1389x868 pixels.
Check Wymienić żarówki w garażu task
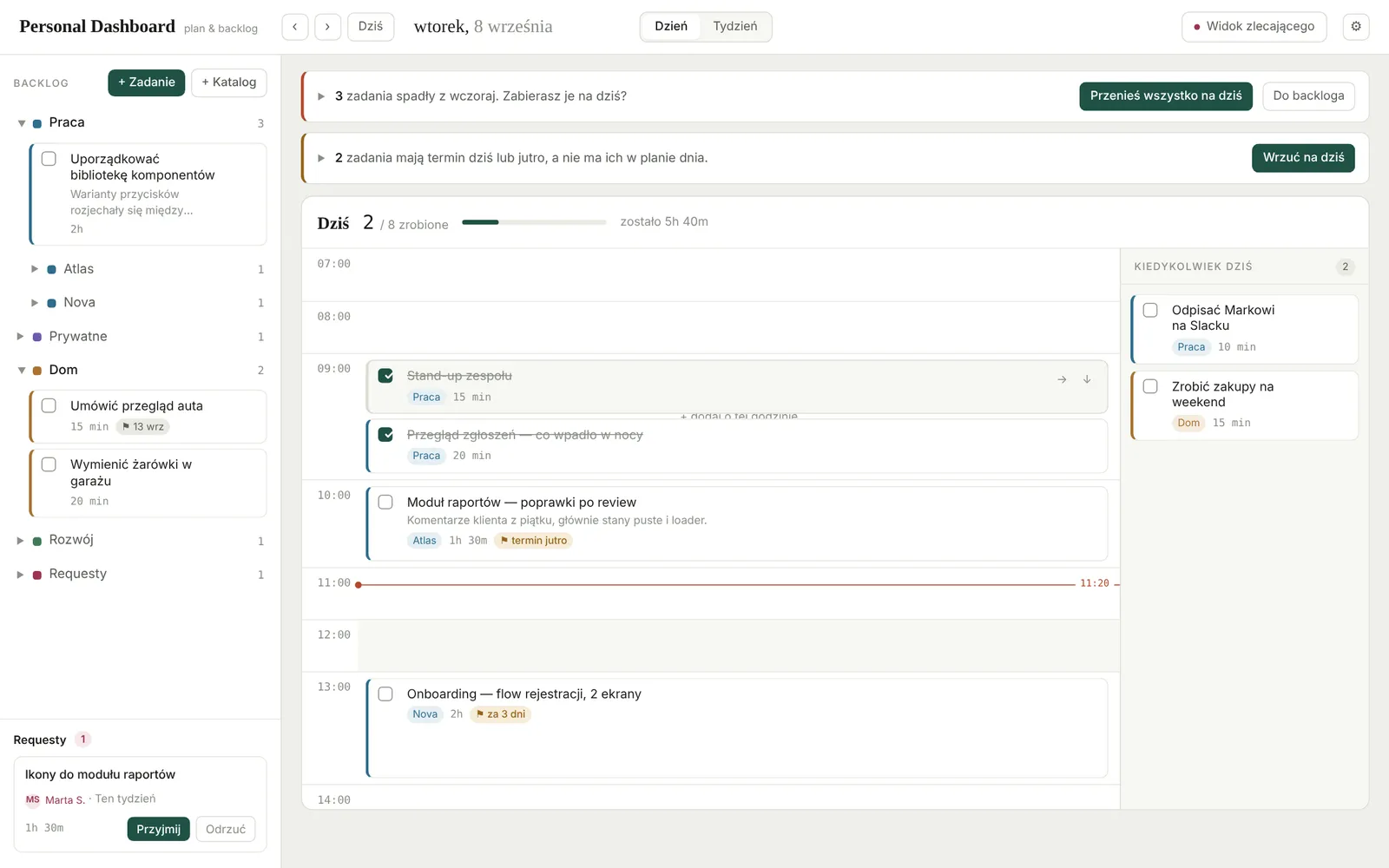(49, 464)
